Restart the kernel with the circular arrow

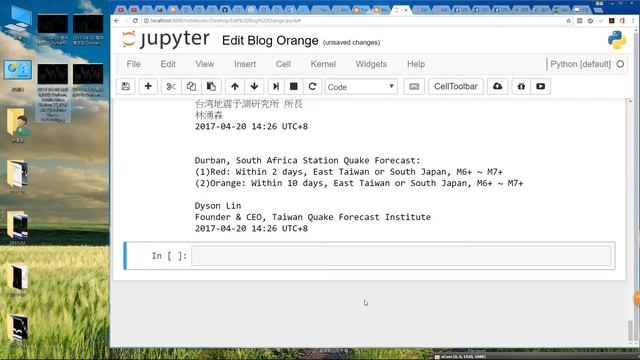point(312,87)
